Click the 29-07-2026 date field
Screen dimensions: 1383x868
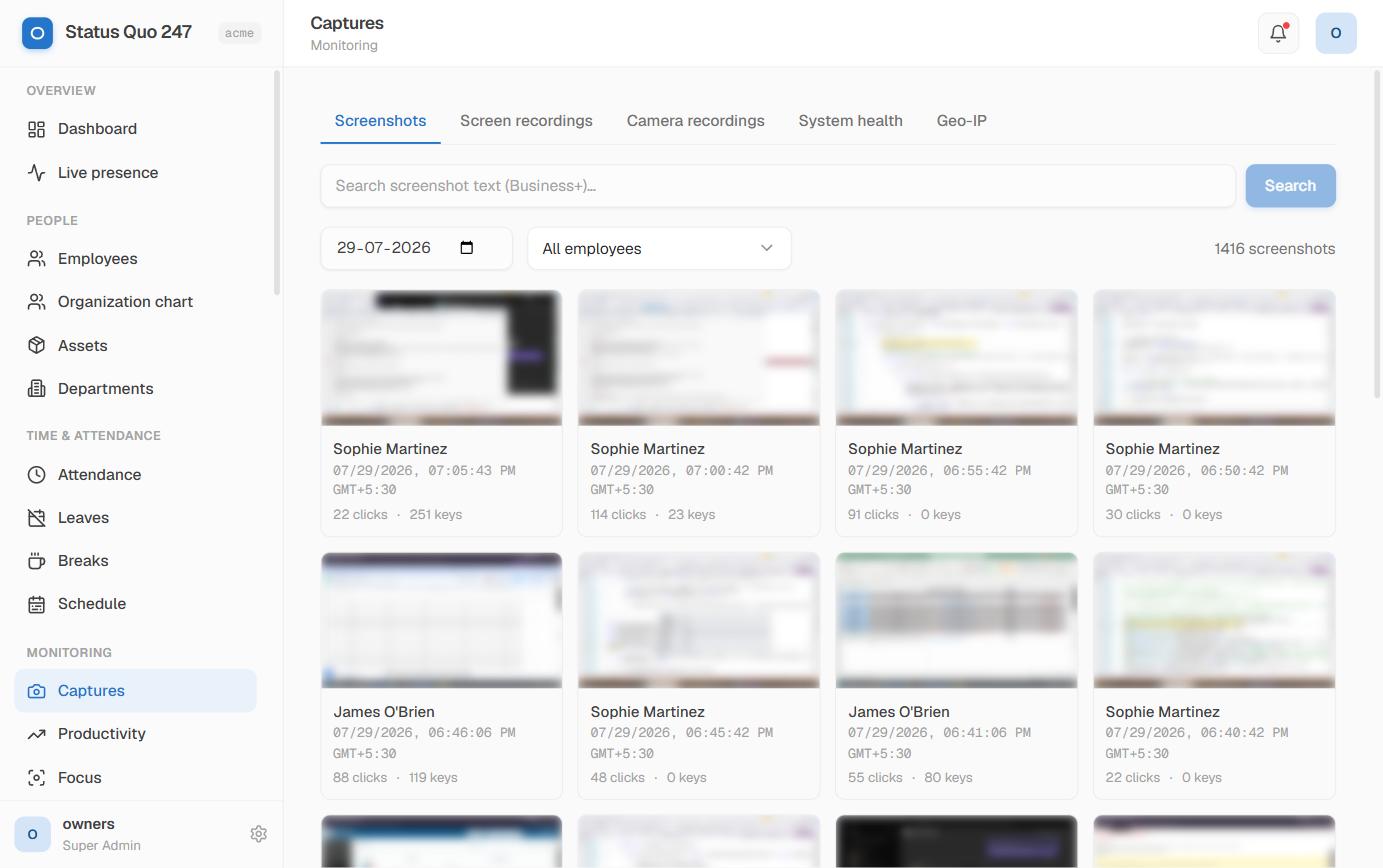pos(416,248)
